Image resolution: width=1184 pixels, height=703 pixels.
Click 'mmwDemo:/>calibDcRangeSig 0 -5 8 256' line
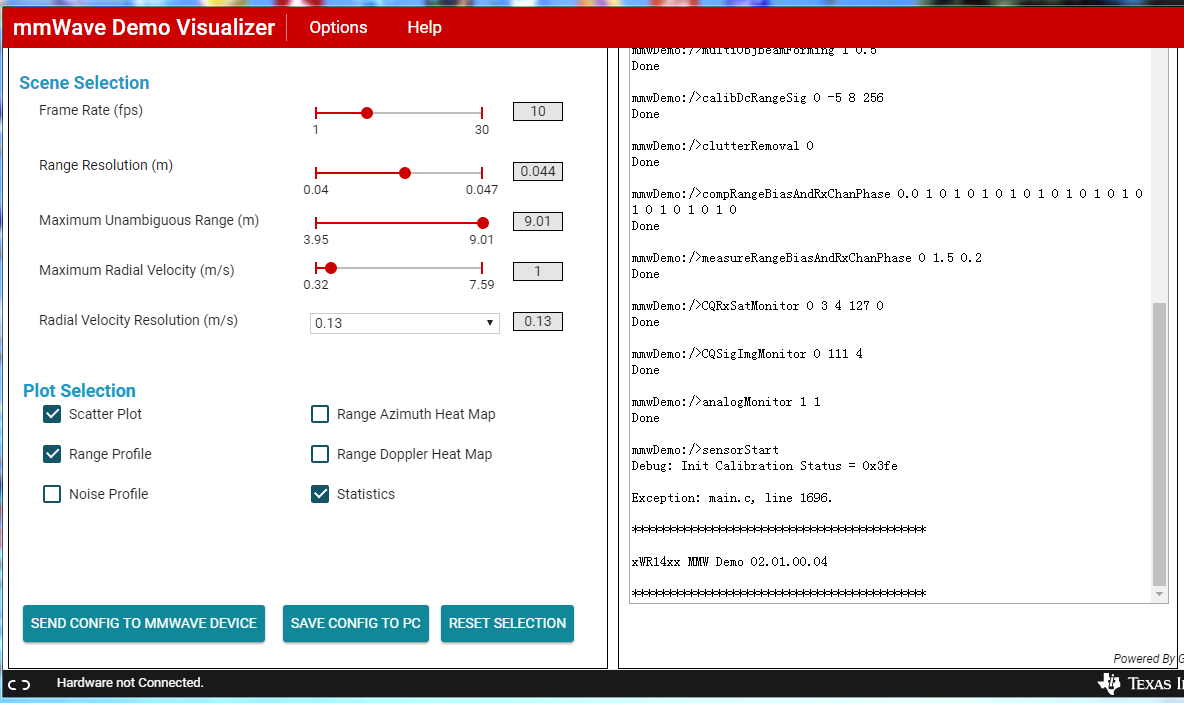coord(757,98)
